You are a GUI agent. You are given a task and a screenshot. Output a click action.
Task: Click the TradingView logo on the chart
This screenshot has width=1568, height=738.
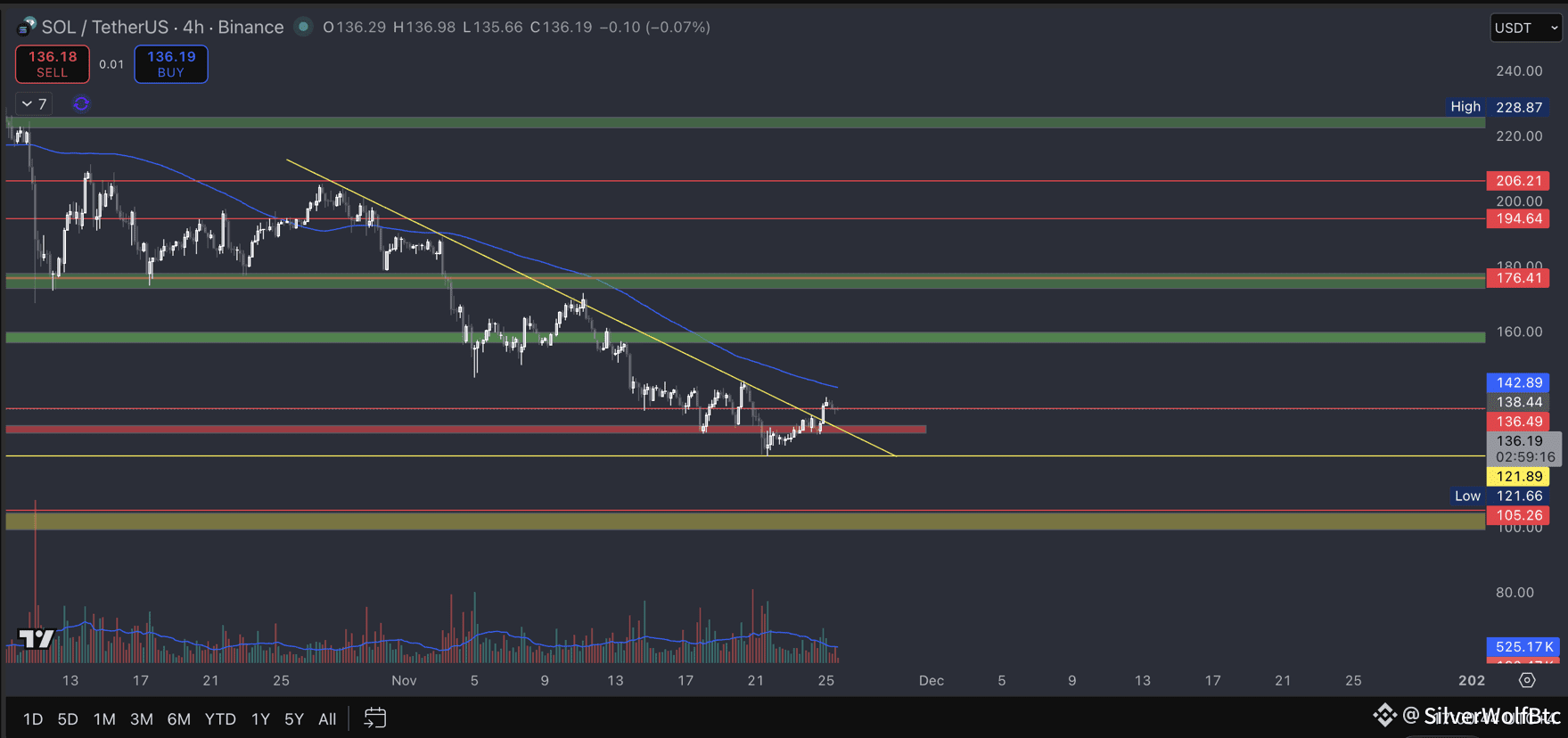click(37, 639)
